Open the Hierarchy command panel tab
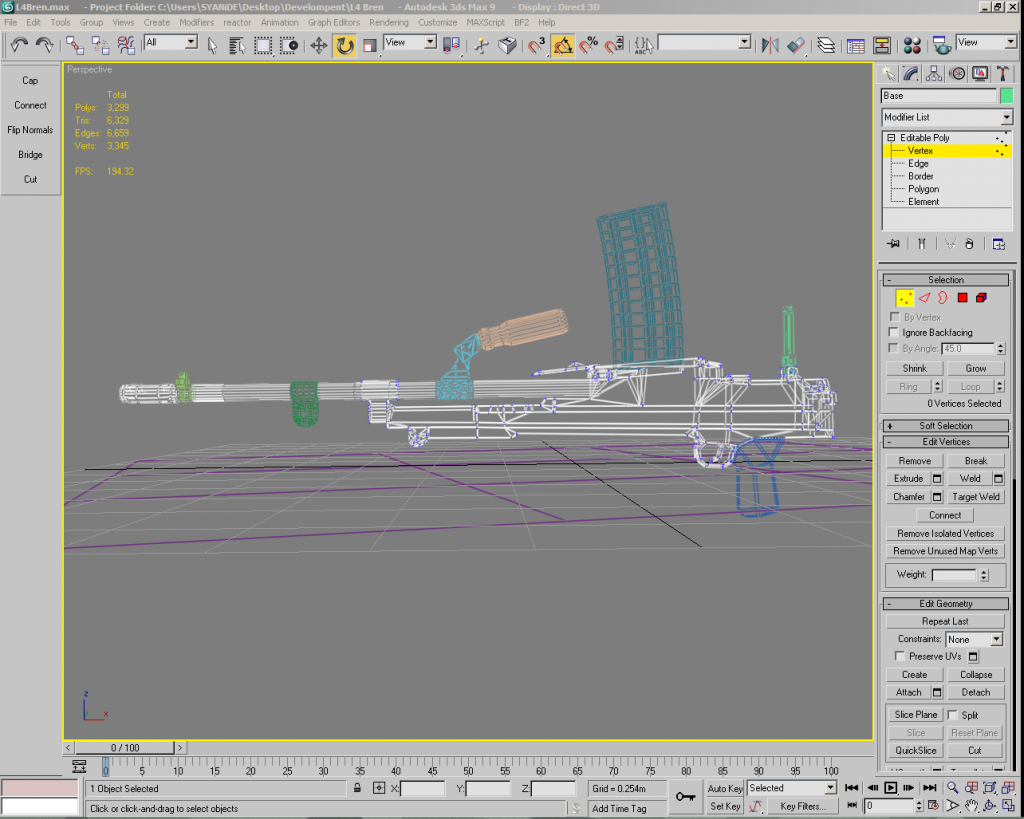This screenshot has height=819, width=1024. pyautogui.click(x=934, y=73)
